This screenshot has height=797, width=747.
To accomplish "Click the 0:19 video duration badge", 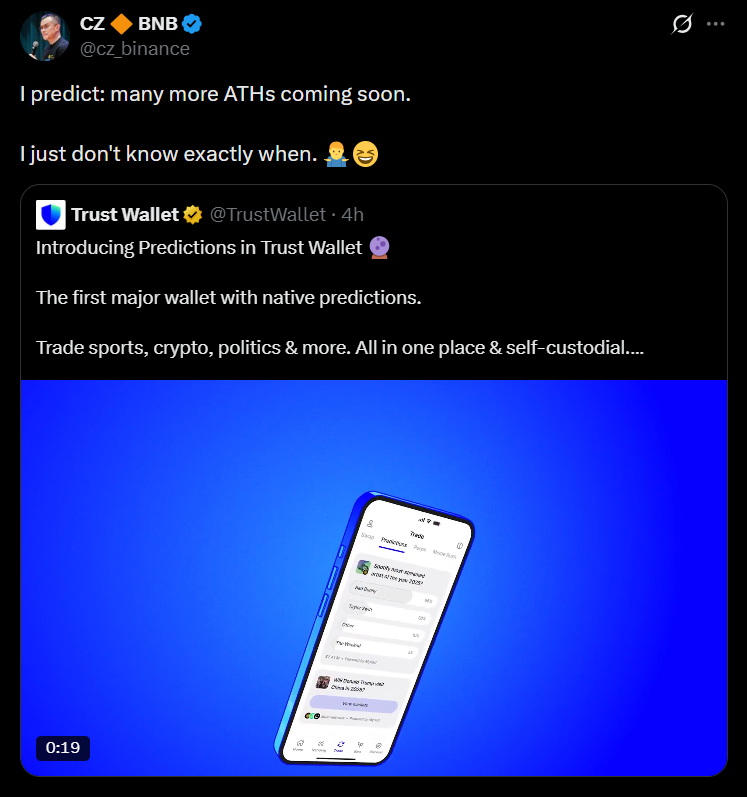I will [63, 748].
